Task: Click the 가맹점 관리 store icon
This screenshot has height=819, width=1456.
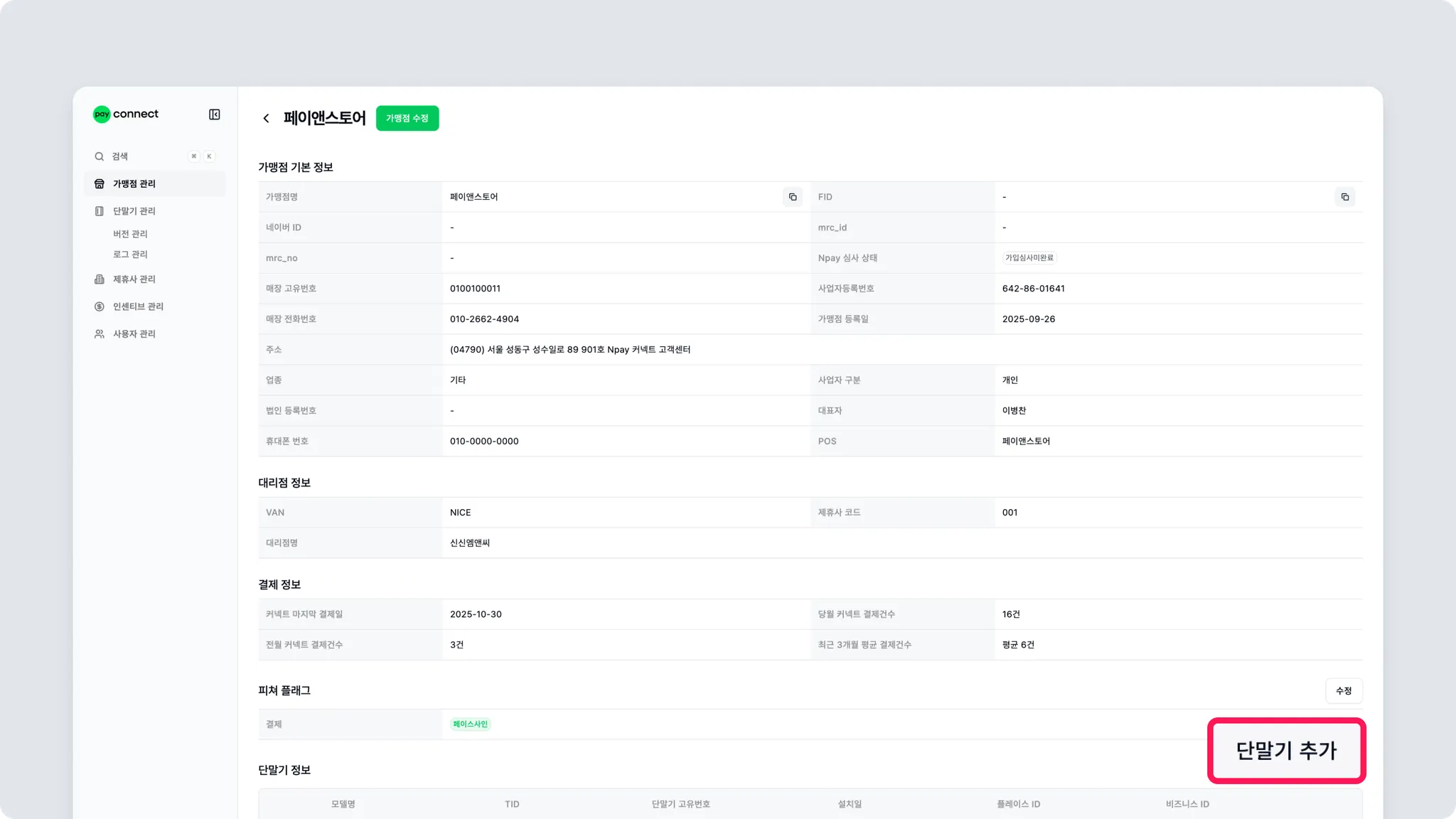Action: (x=100, y=183)
